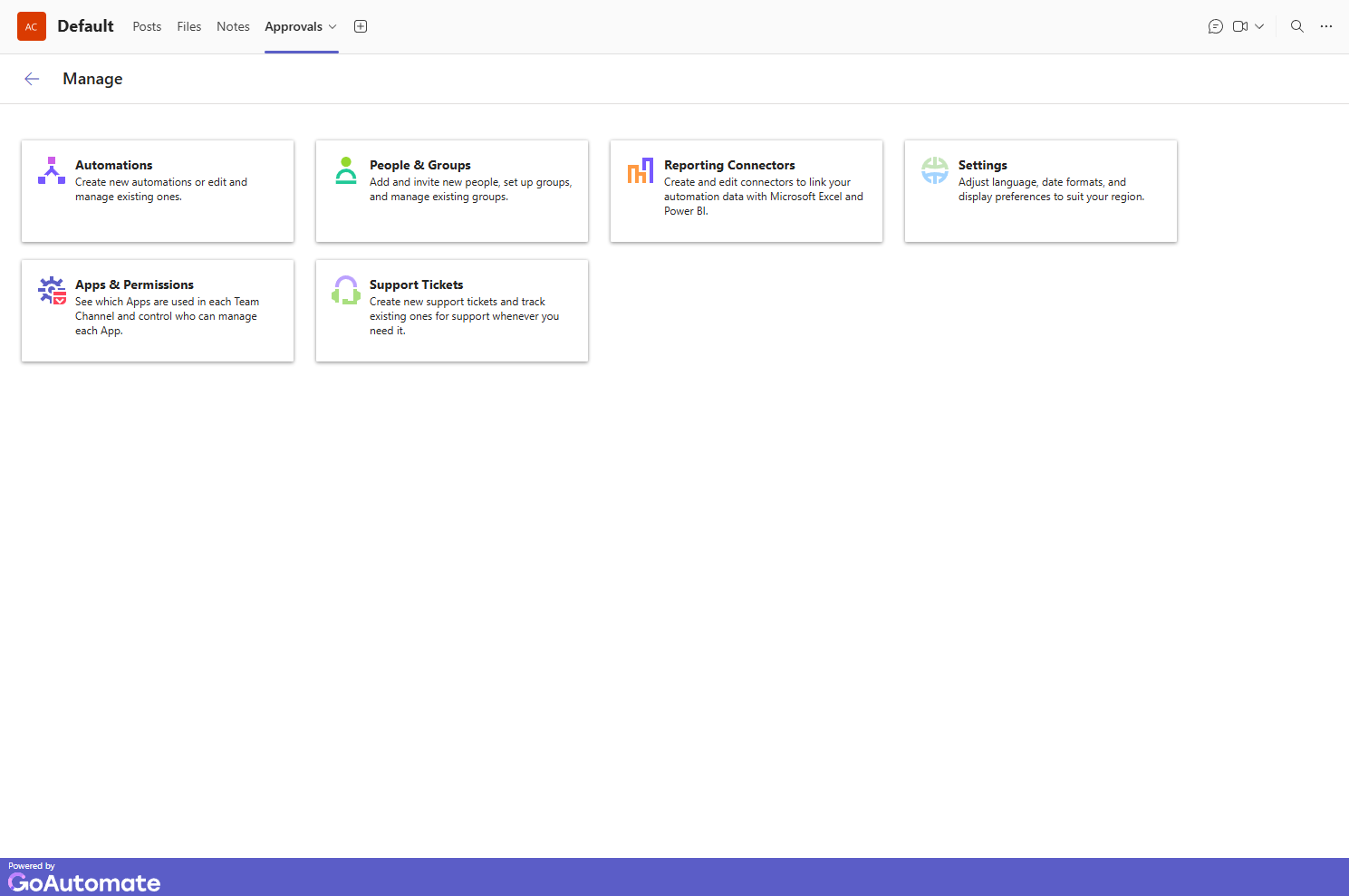
Task: Open the People & Groups card title
Action: [x=420, y=165]
